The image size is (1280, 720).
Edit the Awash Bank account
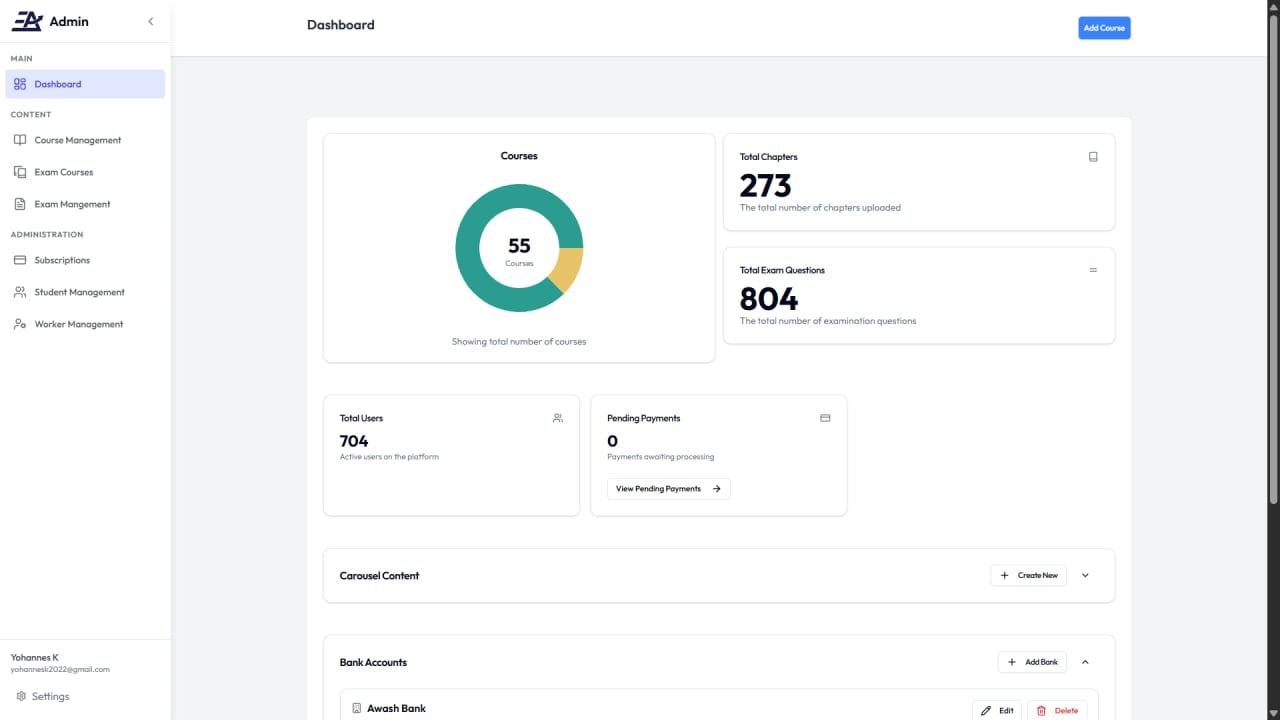click(997, 710)
